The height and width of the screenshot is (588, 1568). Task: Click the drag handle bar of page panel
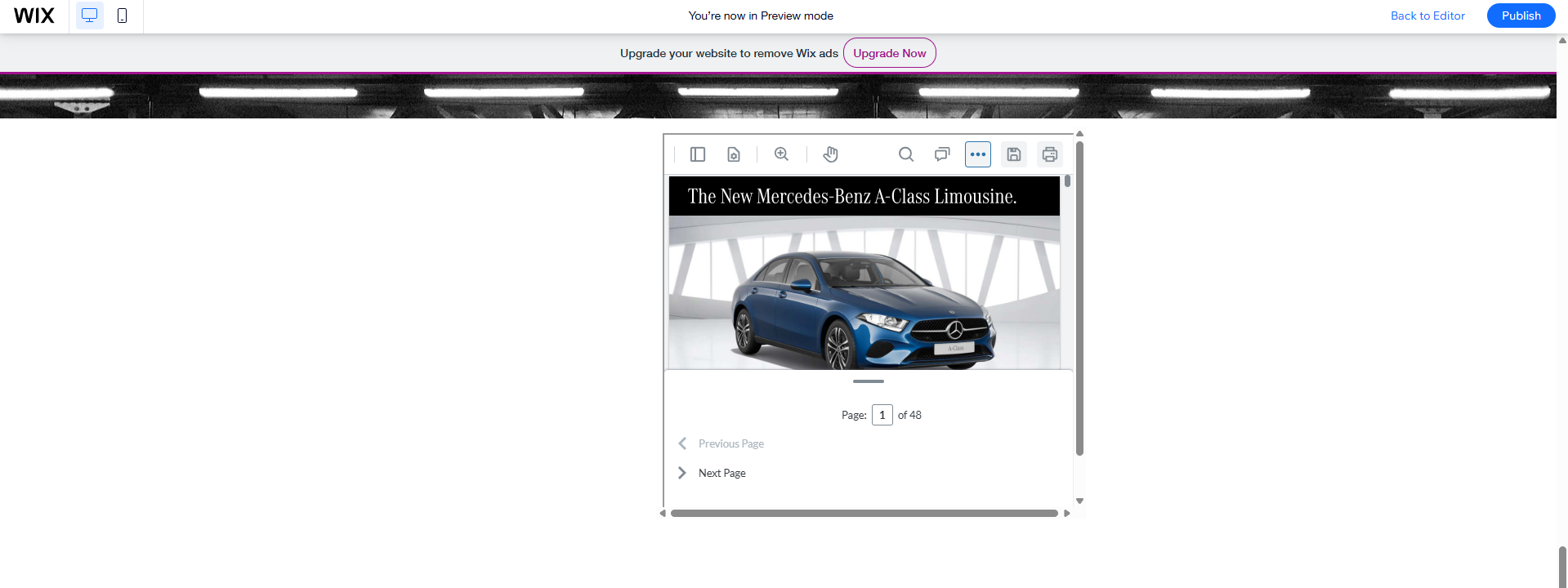(869, 381)
